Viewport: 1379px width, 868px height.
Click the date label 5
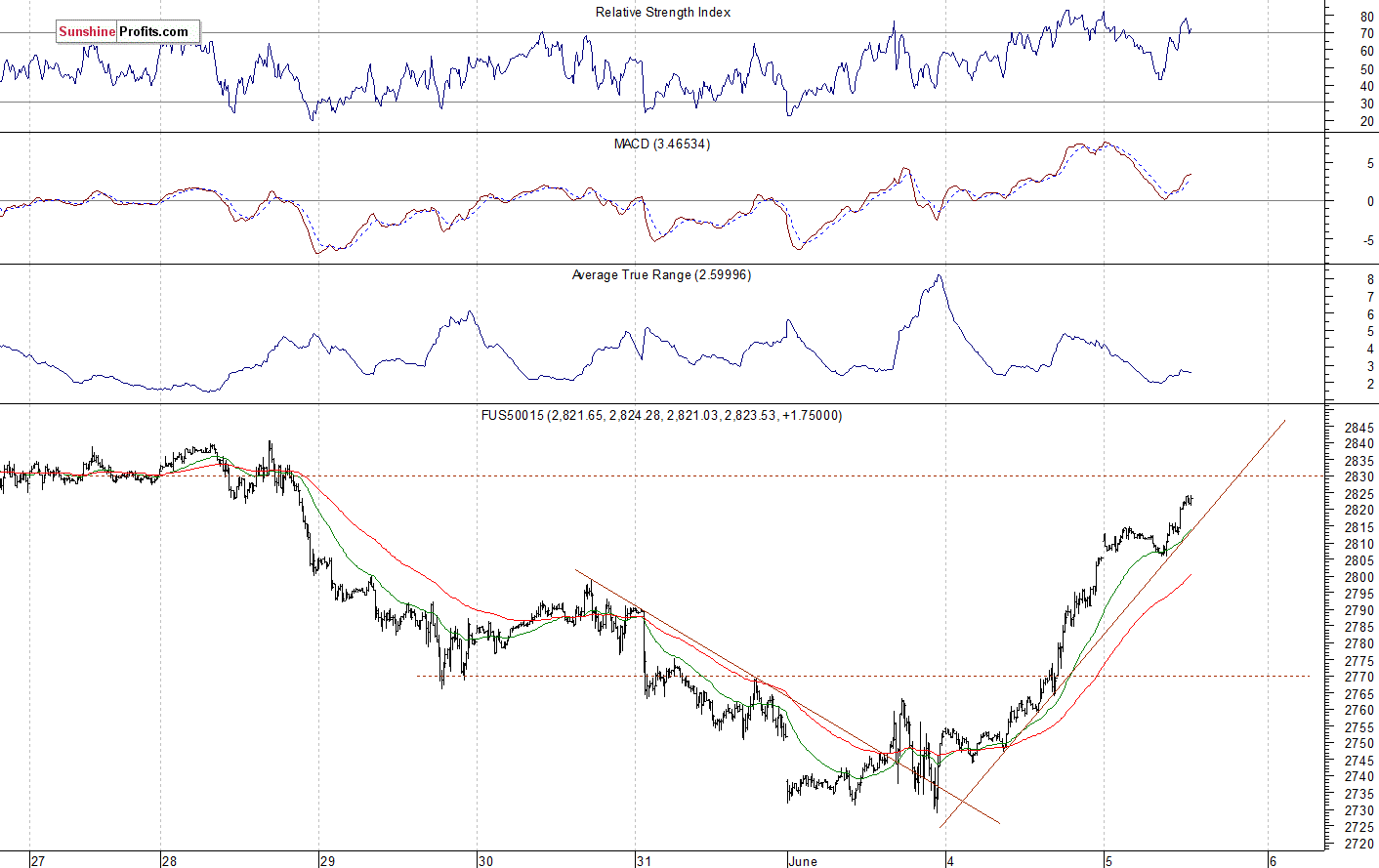coord(1109,861)
